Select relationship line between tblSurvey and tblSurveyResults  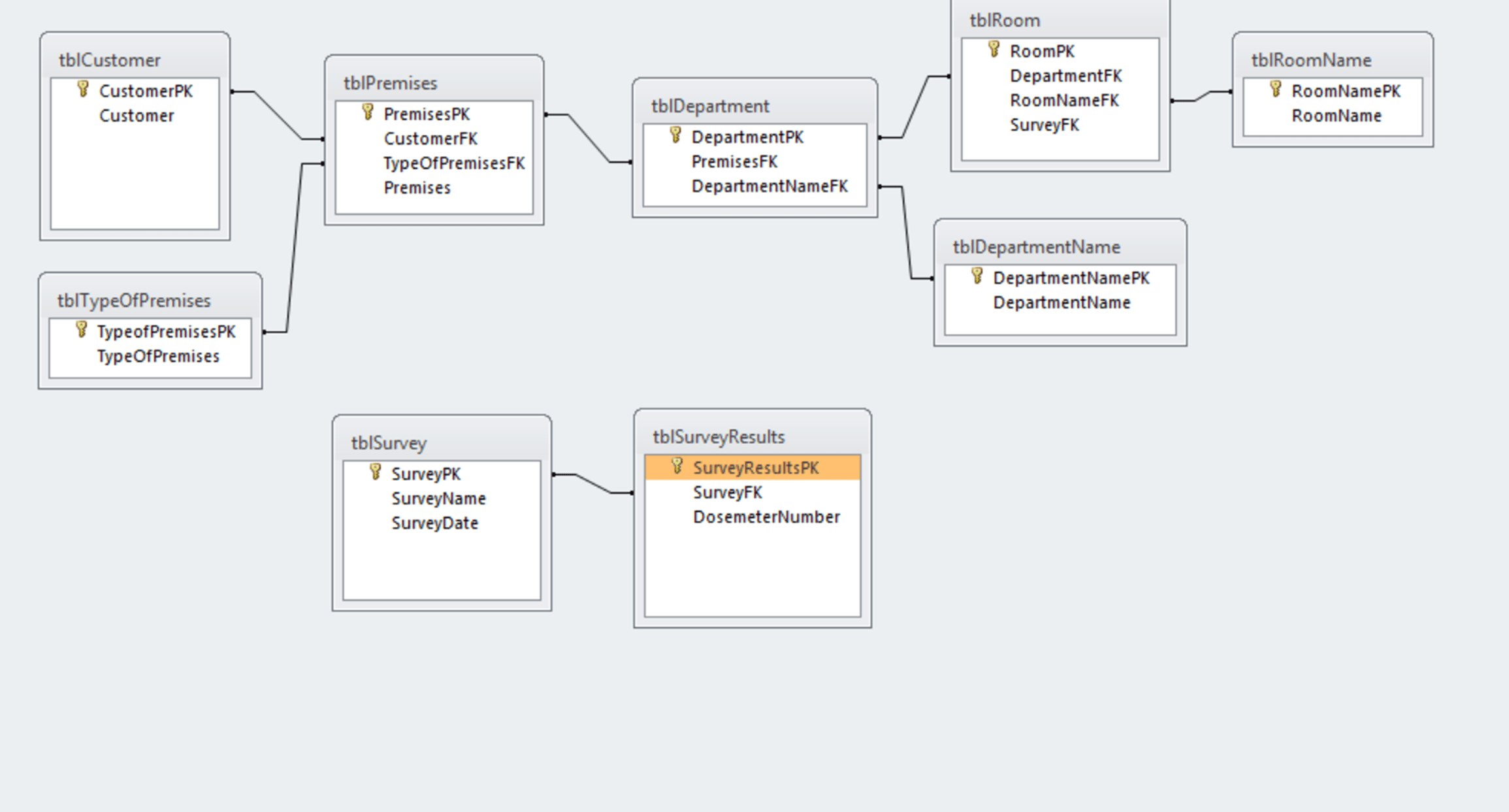point(593,484)
